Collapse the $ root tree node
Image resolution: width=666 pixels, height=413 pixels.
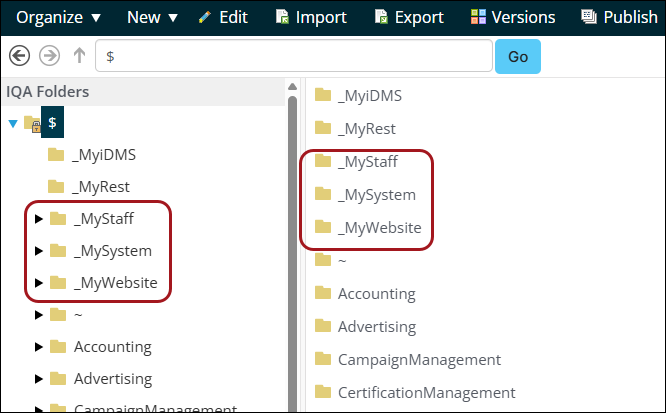tap(12, 124)
